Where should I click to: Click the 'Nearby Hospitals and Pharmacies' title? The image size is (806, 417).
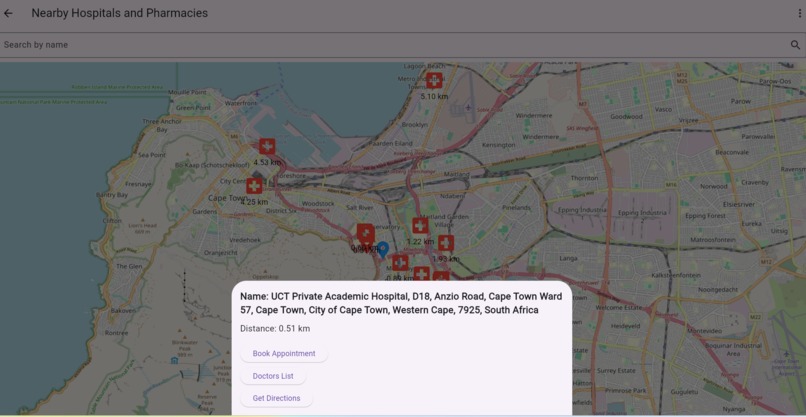pyautogui.click(x=120, y=13)
